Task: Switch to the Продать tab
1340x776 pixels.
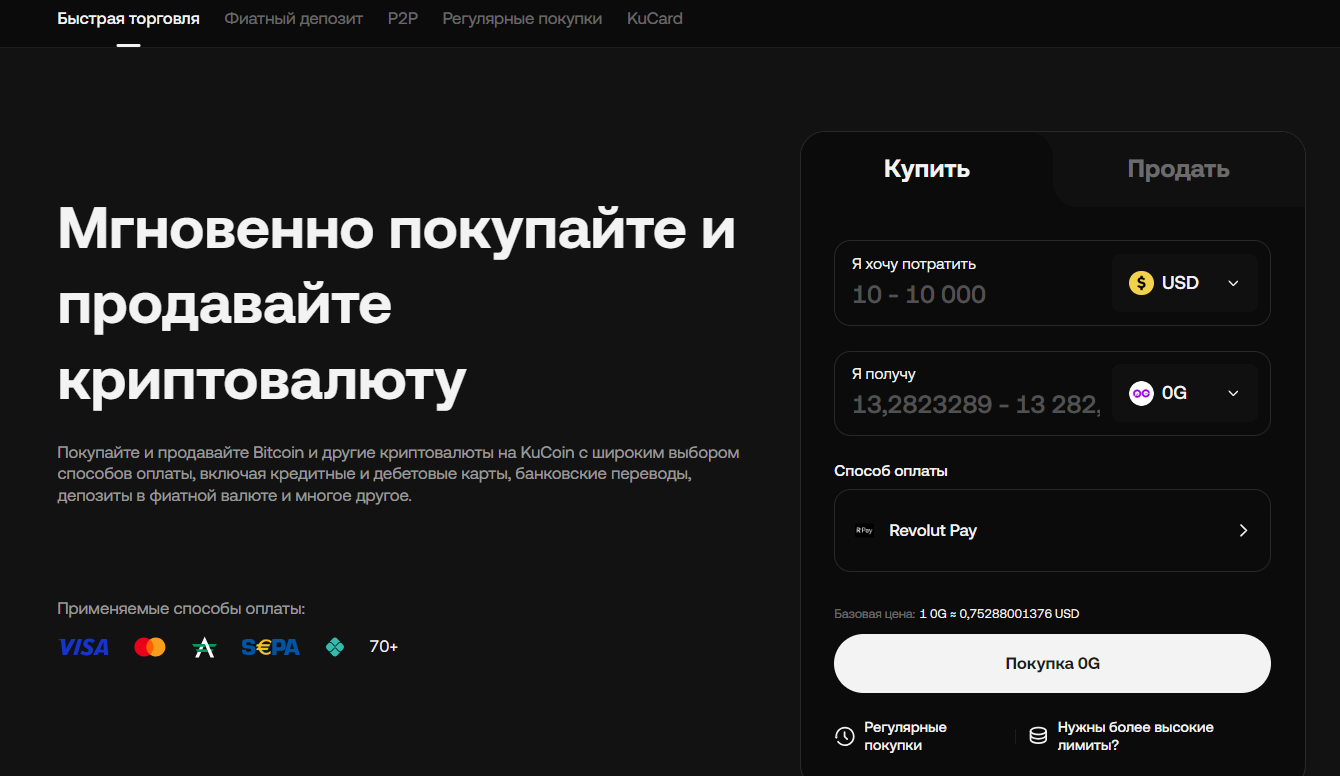Action: tap(1179, 168)
